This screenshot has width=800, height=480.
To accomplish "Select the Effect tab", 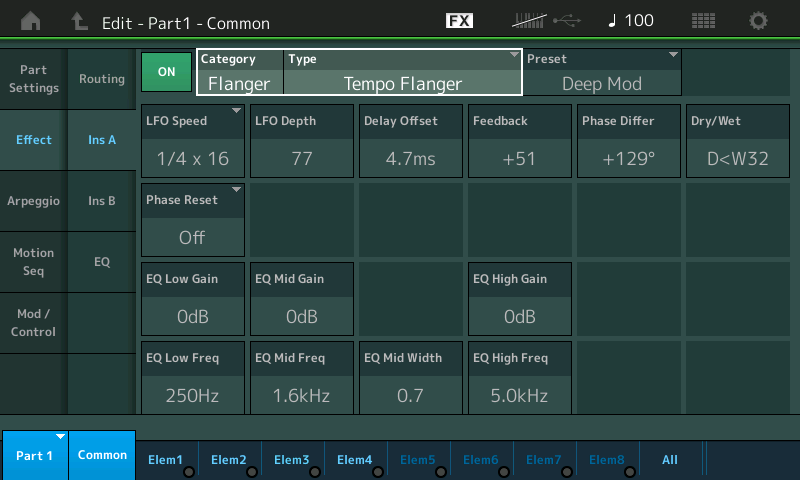I will coord(34,140).
